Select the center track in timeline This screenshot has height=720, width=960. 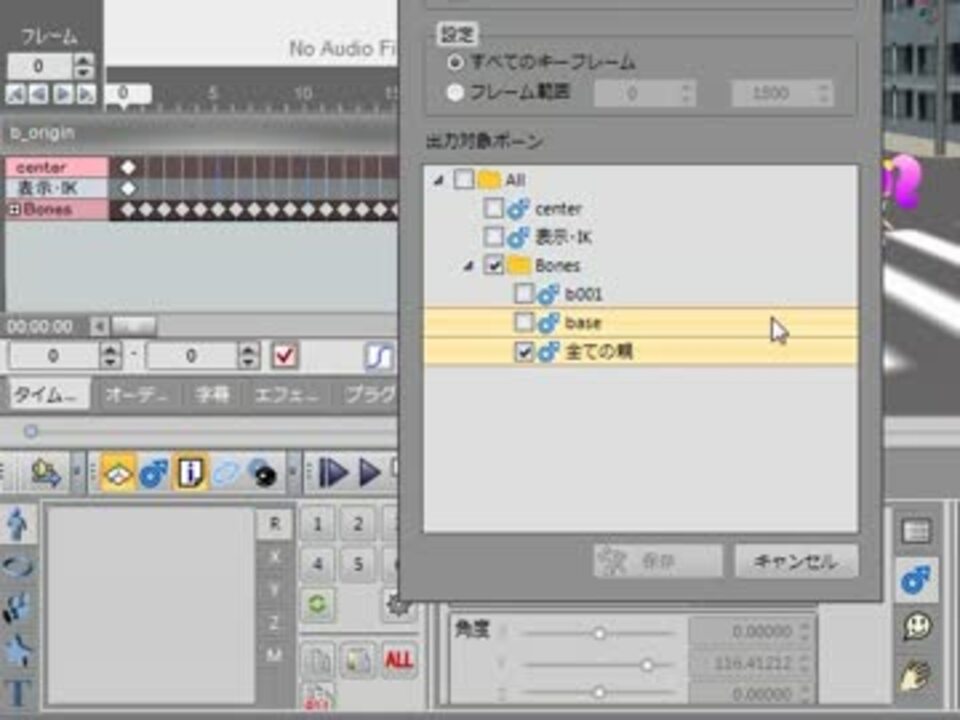pos(56,167)
